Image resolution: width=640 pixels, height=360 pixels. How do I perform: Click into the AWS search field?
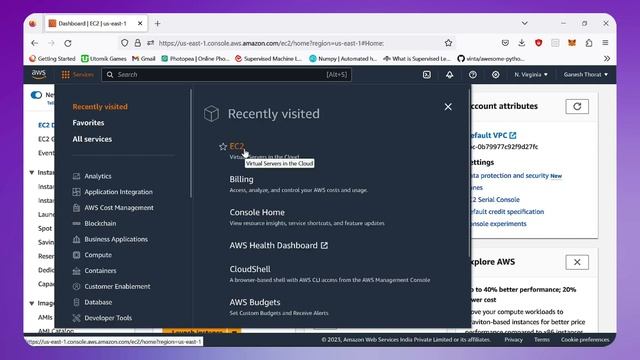coord(227,75)
